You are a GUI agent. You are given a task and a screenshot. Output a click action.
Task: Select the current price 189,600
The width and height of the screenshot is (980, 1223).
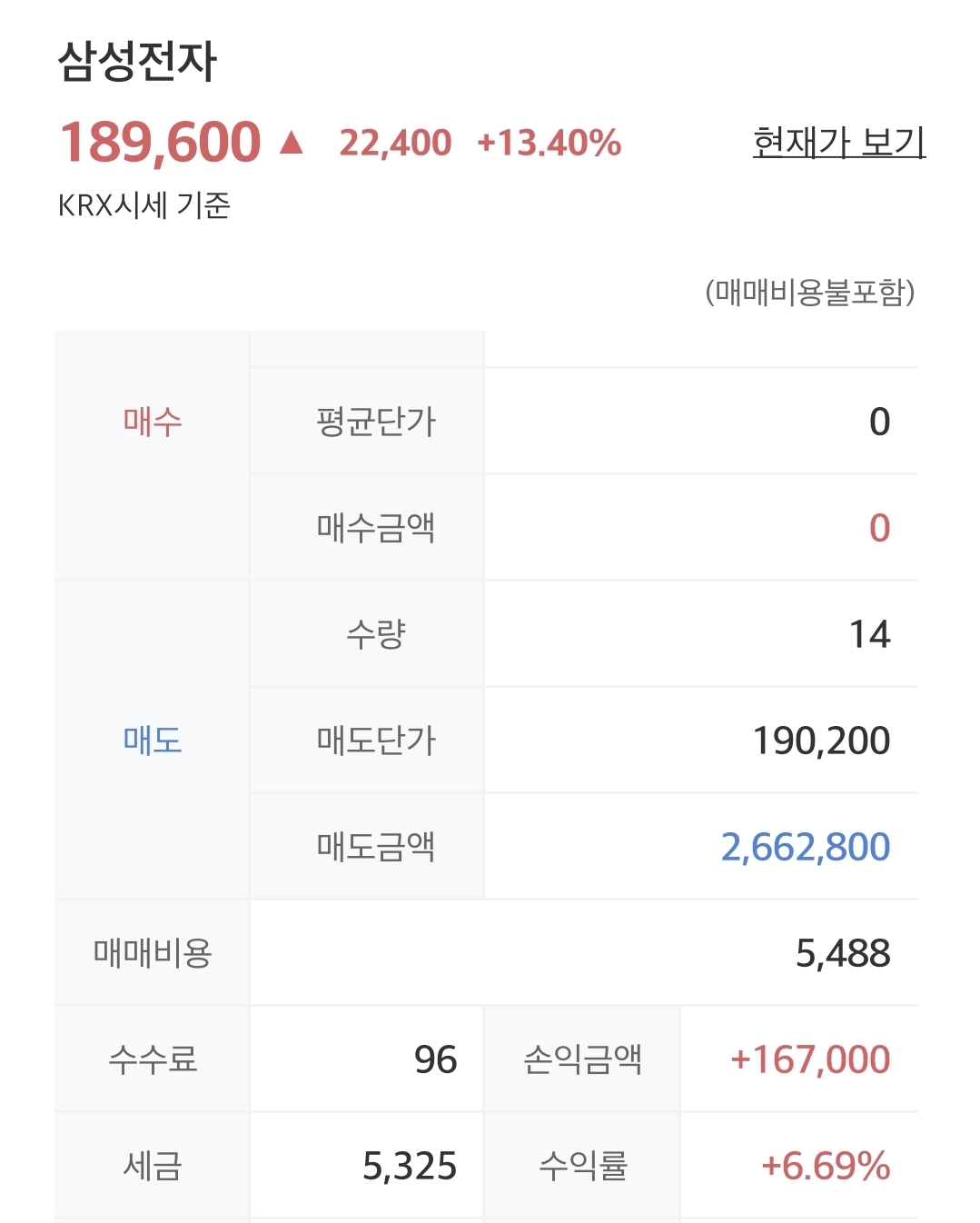point(160,143)
